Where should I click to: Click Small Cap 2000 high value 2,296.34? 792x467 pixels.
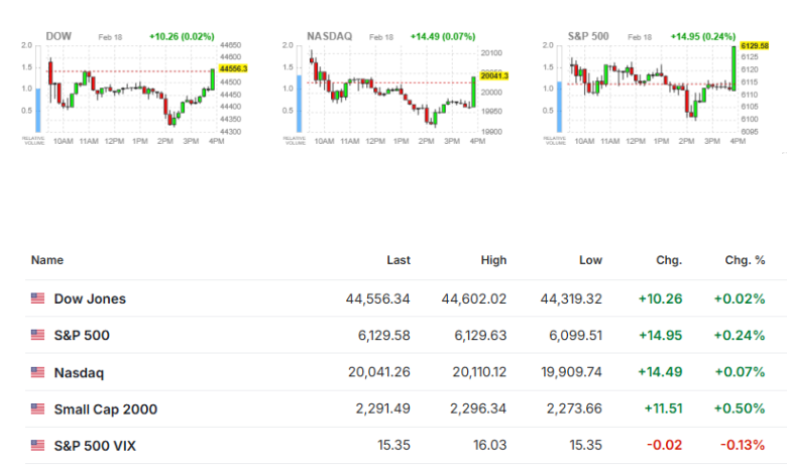(478, 408)
